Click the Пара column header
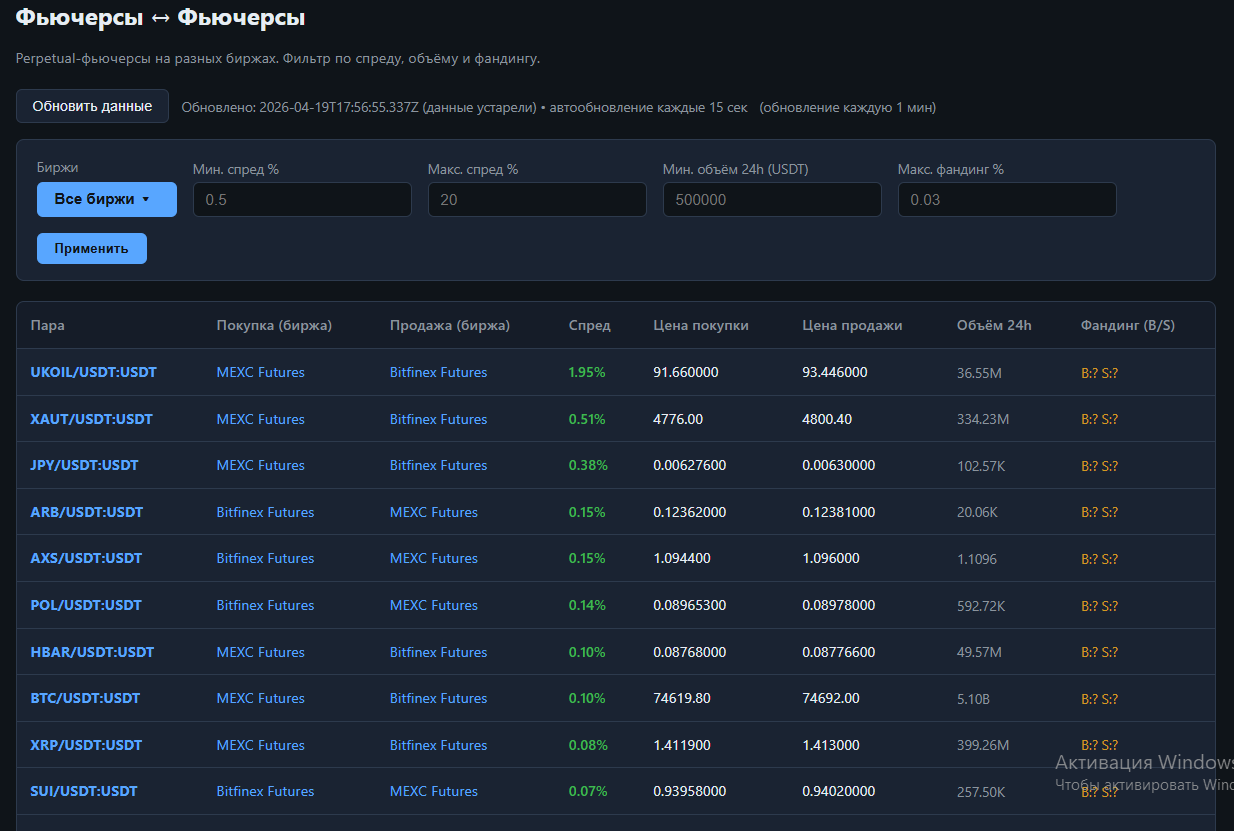The height and width of the screenshot is (831, 1234). click(48, 325)
